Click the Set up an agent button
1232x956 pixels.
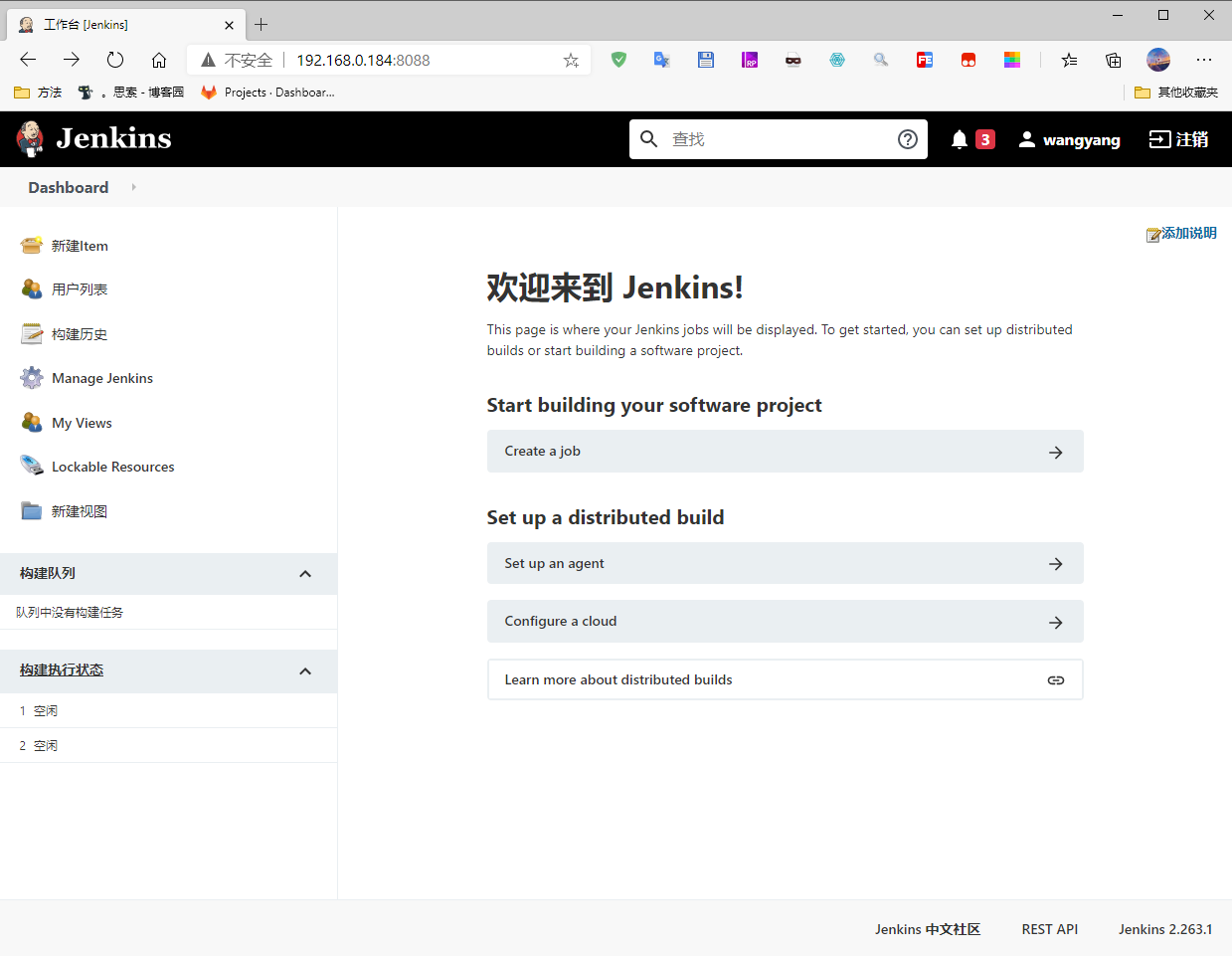tap(785, 564)
